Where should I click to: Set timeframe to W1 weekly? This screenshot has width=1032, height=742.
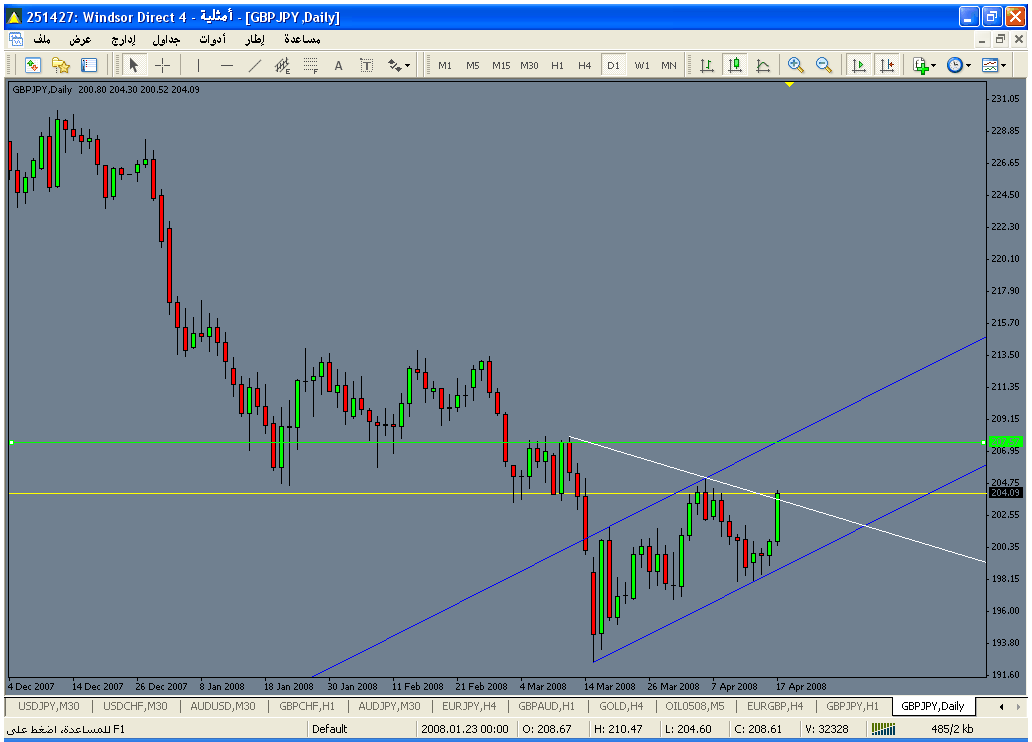click(641, 65)
